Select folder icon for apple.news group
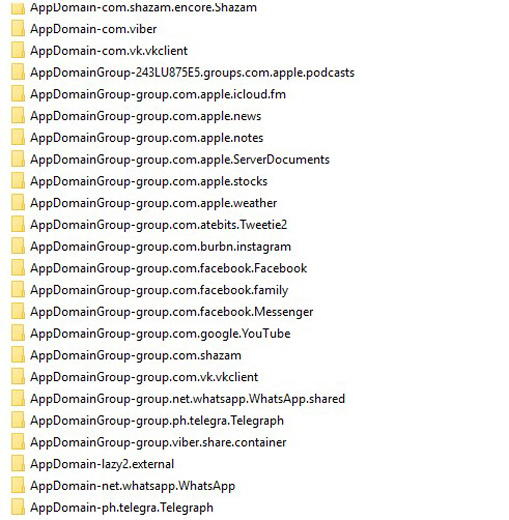Image resolution: width=509 pixels, height=520 pixels. [x=18, y=115]
